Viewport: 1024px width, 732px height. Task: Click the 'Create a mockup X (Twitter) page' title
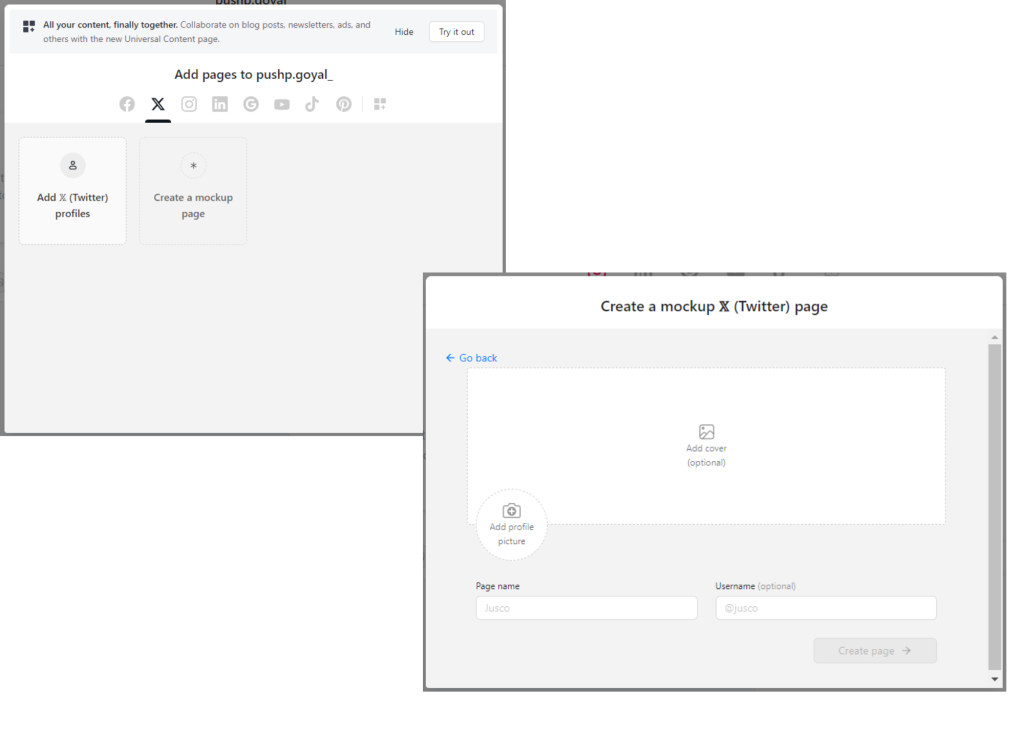(714, 306)
